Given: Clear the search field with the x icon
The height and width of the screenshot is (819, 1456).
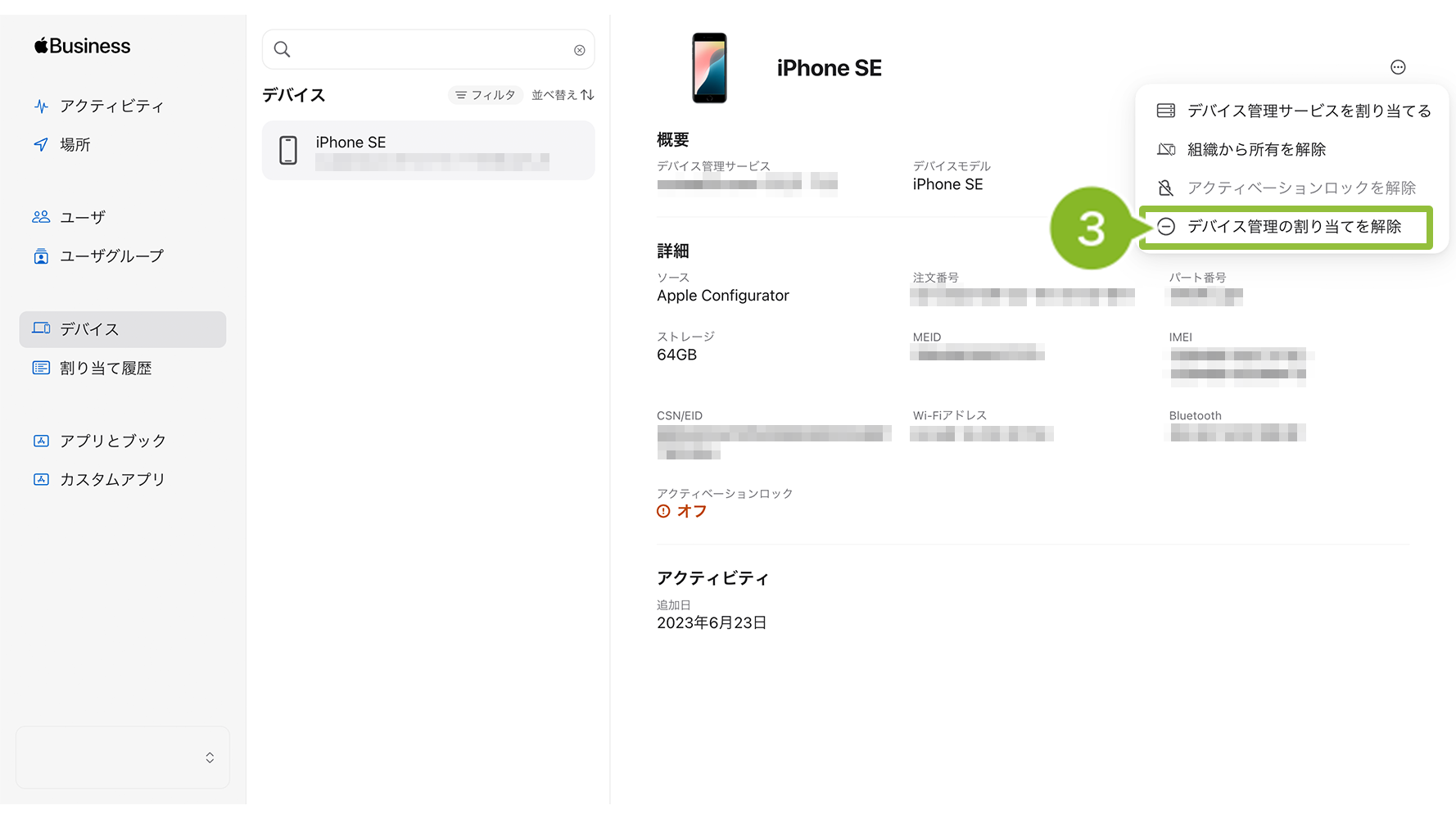Looking at the screenshot, I should click(x=579, y=50).
